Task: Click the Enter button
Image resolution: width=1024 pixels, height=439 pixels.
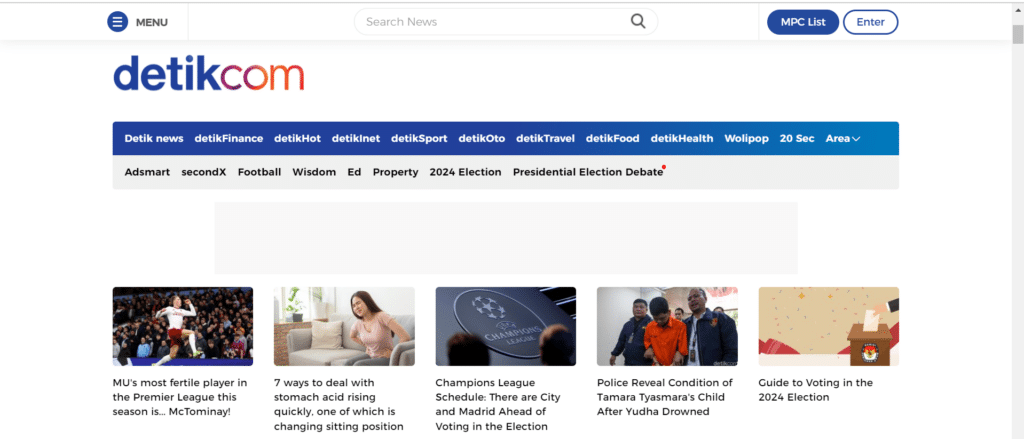Action: [x=871, y=22]
